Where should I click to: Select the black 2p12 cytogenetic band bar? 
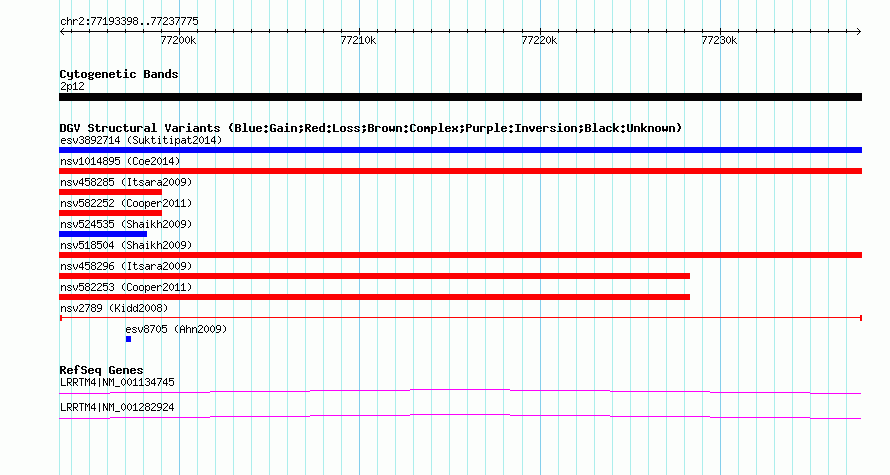(x=460, y=98)
